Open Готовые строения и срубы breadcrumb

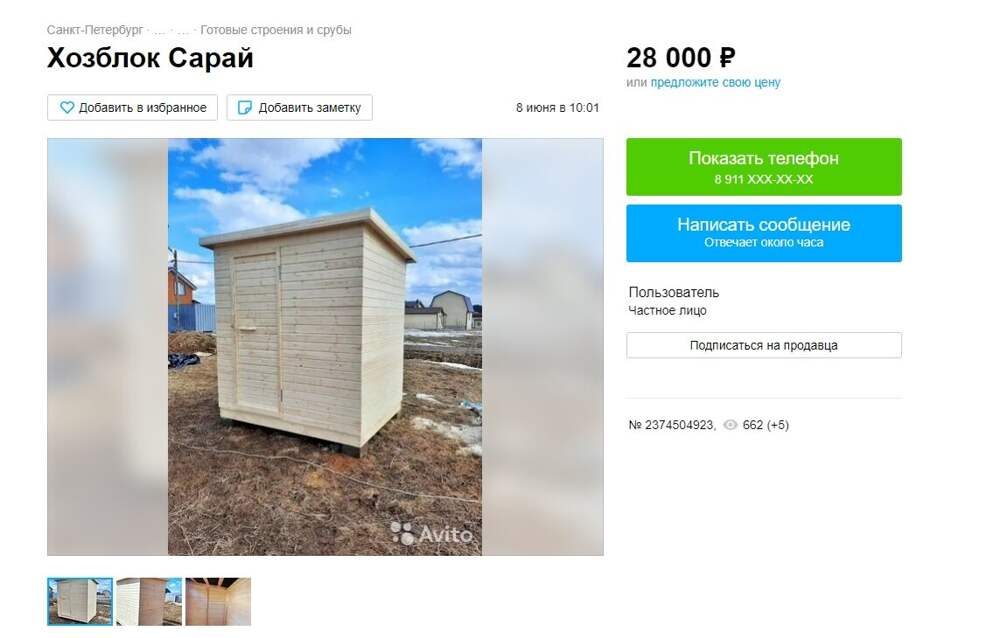276,30
